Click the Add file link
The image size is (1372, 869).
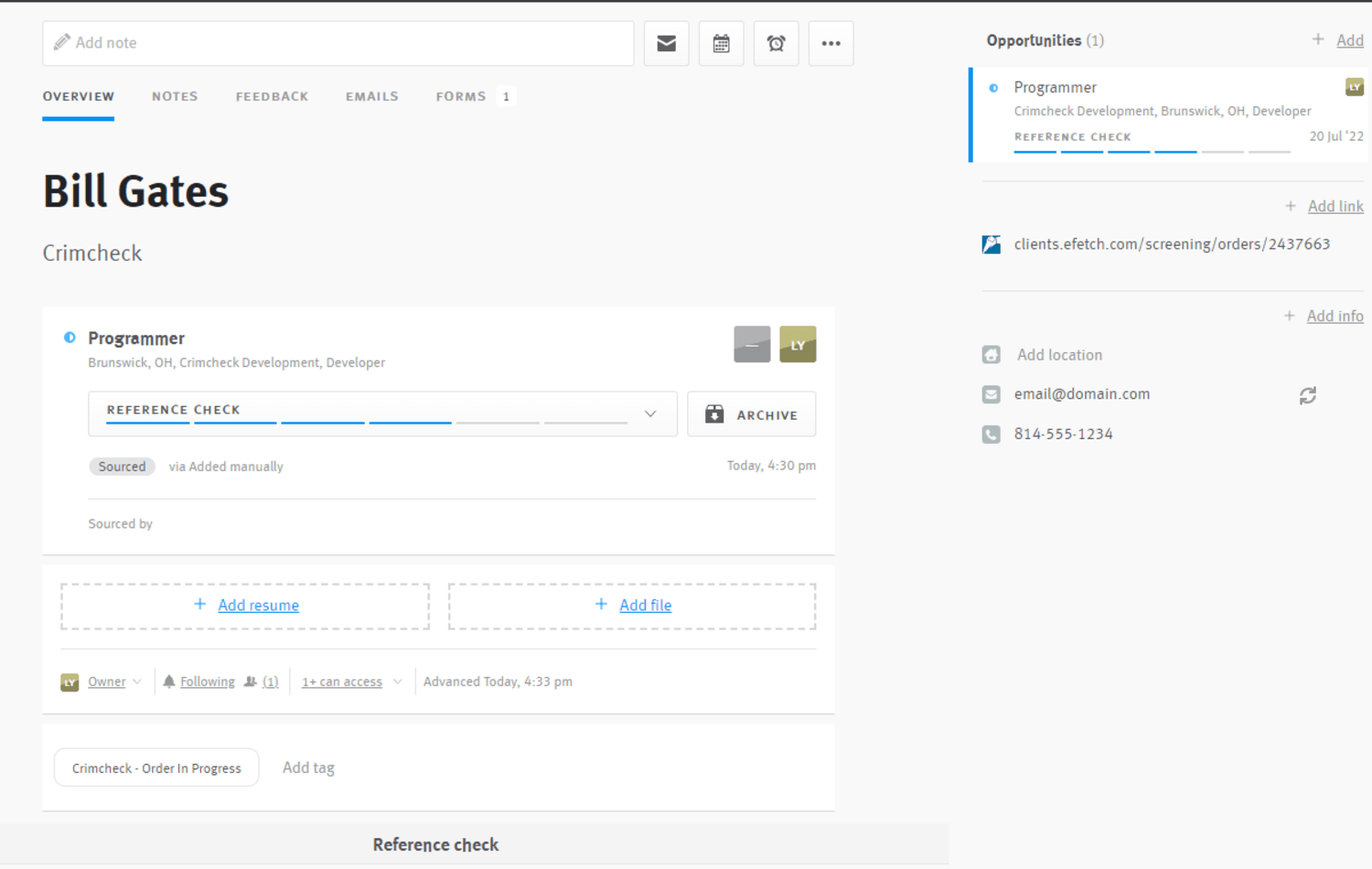(x=645, y=606)
